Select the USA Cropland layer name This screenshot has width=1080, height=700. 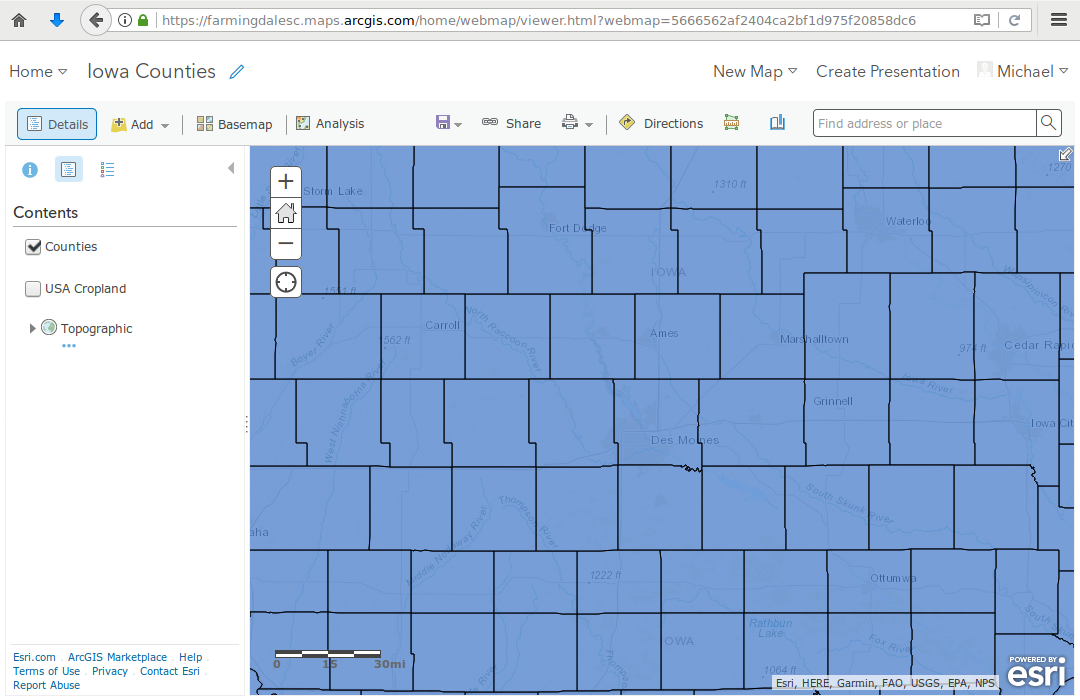[x=85, y=289]
